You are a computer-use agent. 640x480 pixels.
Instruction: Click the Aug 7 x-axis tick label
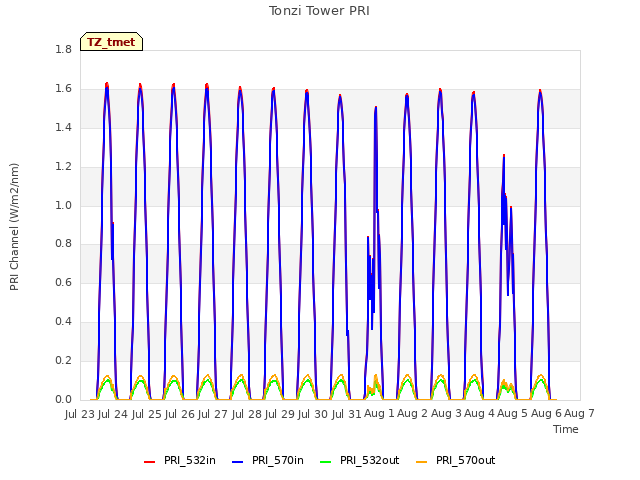point(579,414)
